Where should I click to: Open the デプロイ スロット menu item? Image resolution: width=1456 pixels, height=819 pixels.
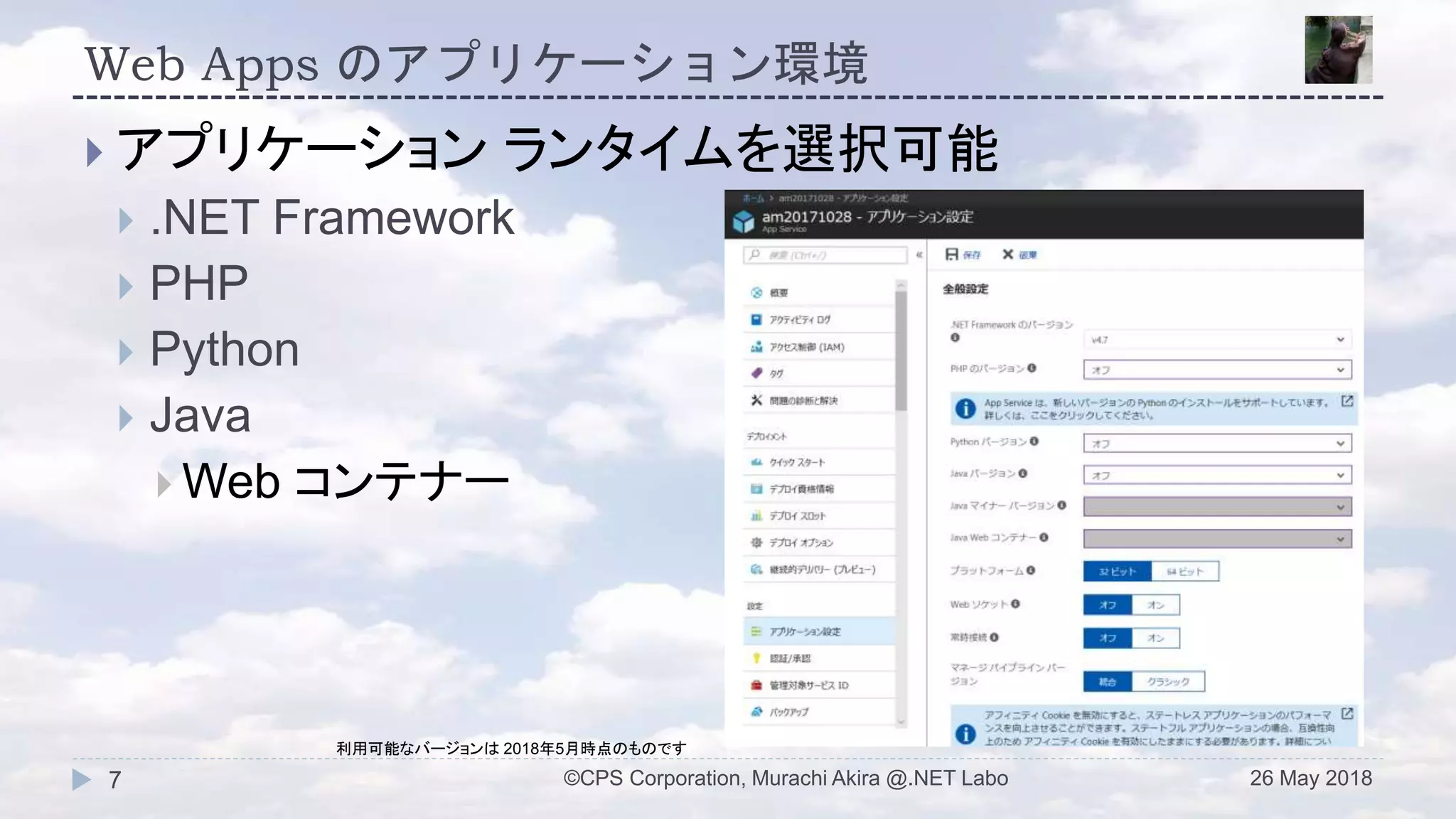[819, 515]
